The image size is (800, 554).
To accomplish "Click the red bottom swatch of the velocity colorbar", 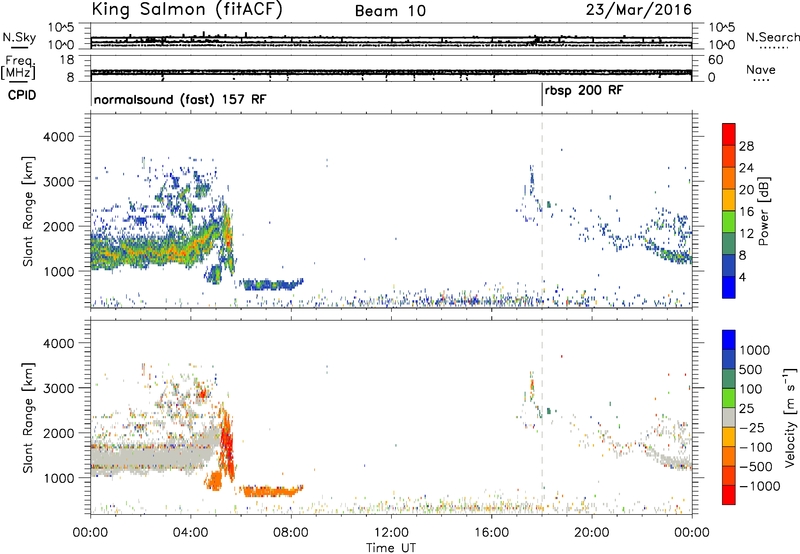I will pyautogui.click(x=729, y=495).
